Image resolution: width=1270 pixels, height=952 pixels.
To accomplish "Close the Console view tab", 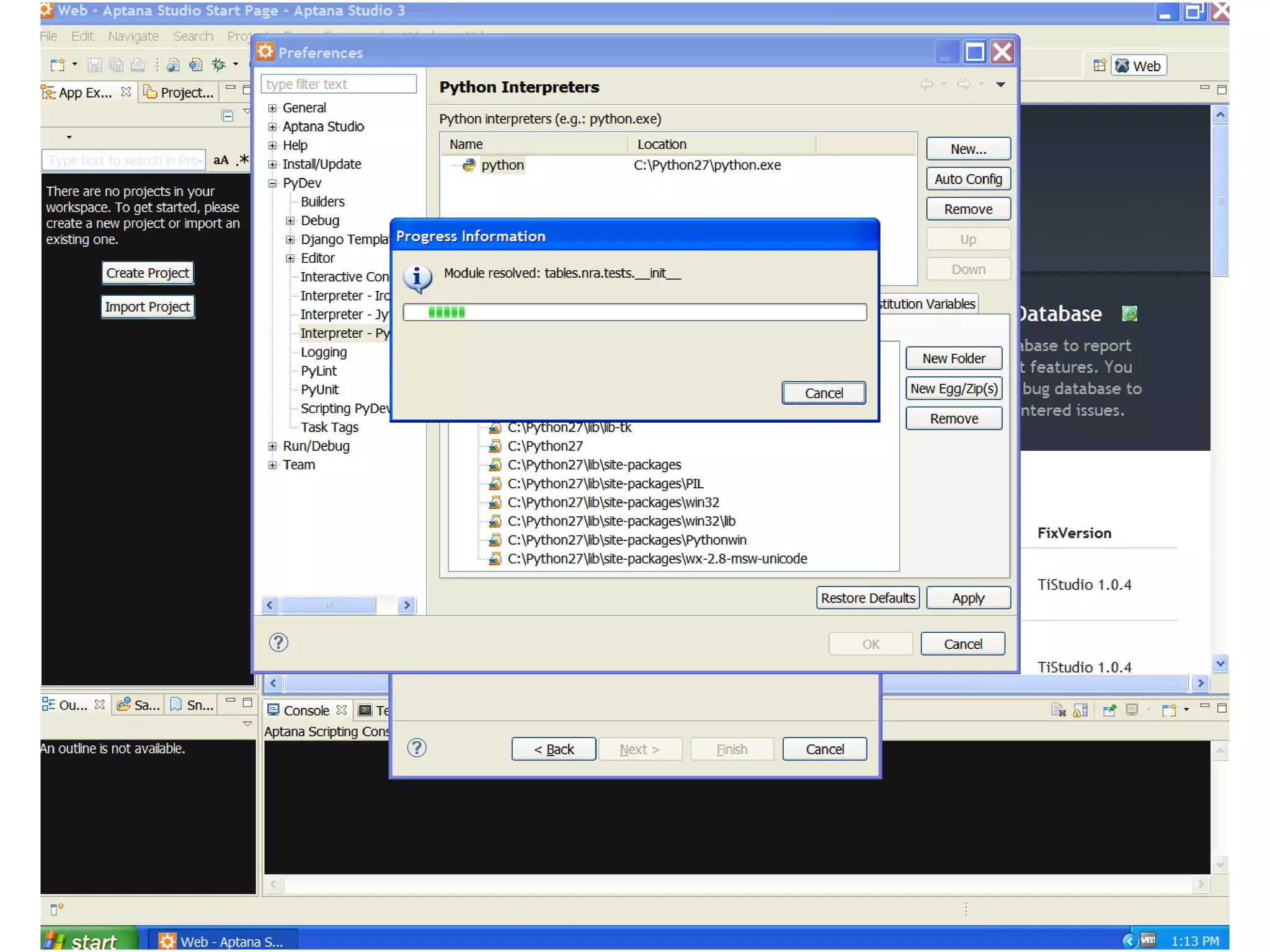I will [x=341, y=710].
